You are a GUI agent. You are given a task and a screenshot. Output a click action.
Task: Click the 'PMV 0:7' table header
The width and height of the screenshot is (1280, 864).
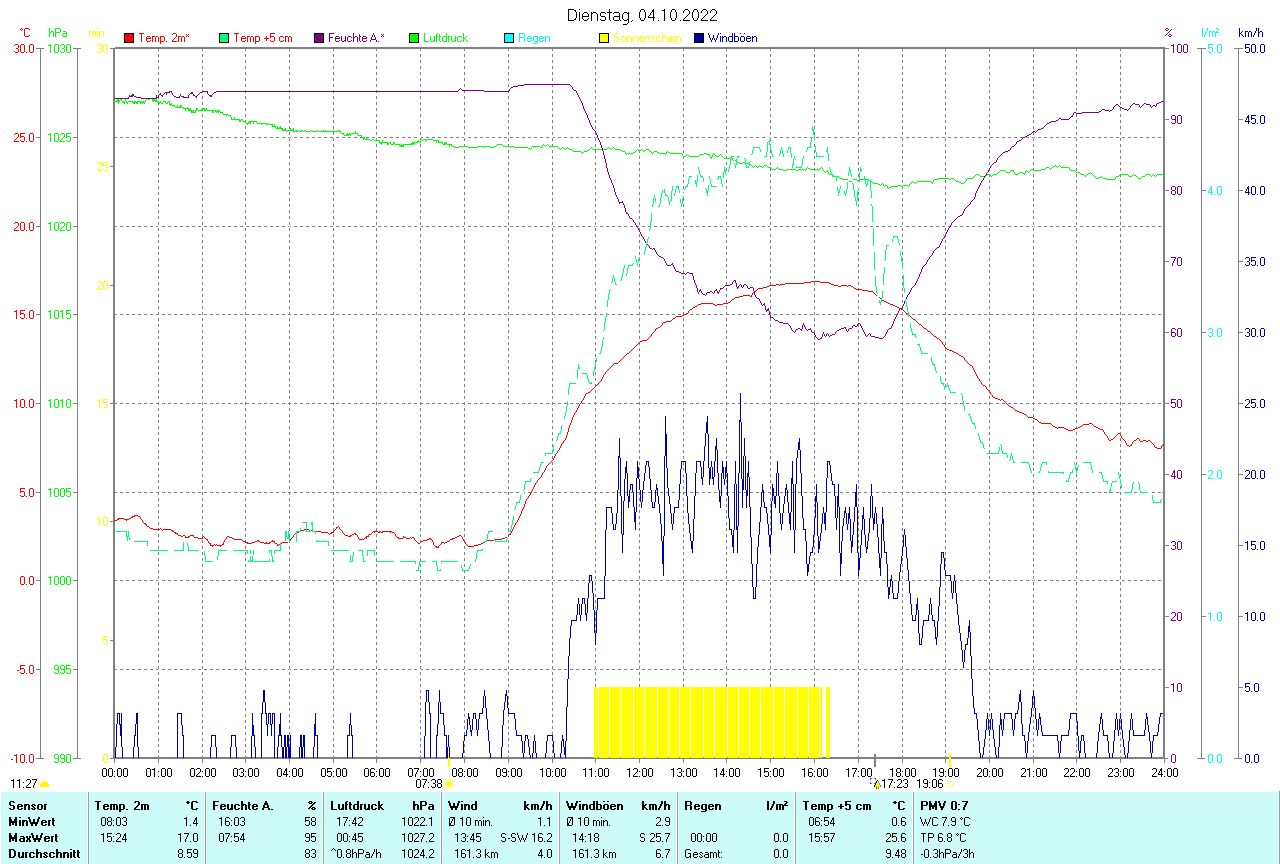coord(944,805)
